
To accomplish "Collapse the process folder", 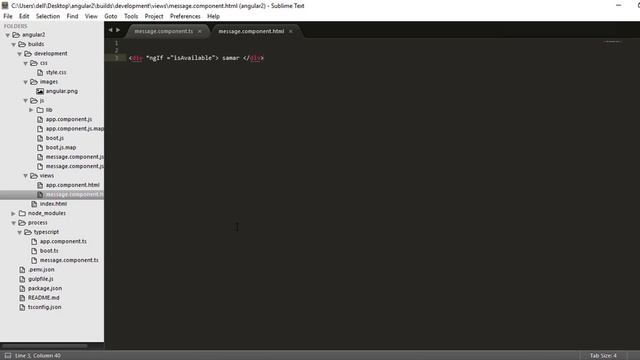I will coord(13,223).
